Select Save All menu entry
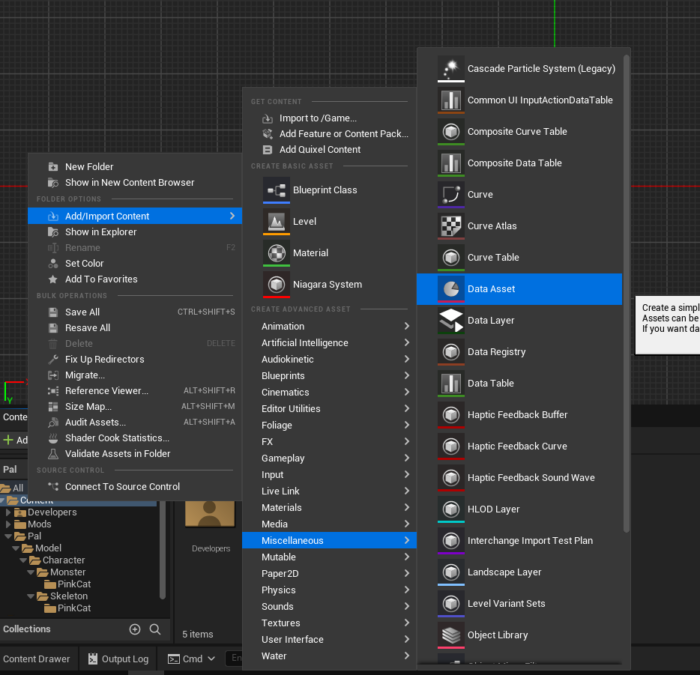The height and width of the screenshot is (675, 700). [135, 312]
